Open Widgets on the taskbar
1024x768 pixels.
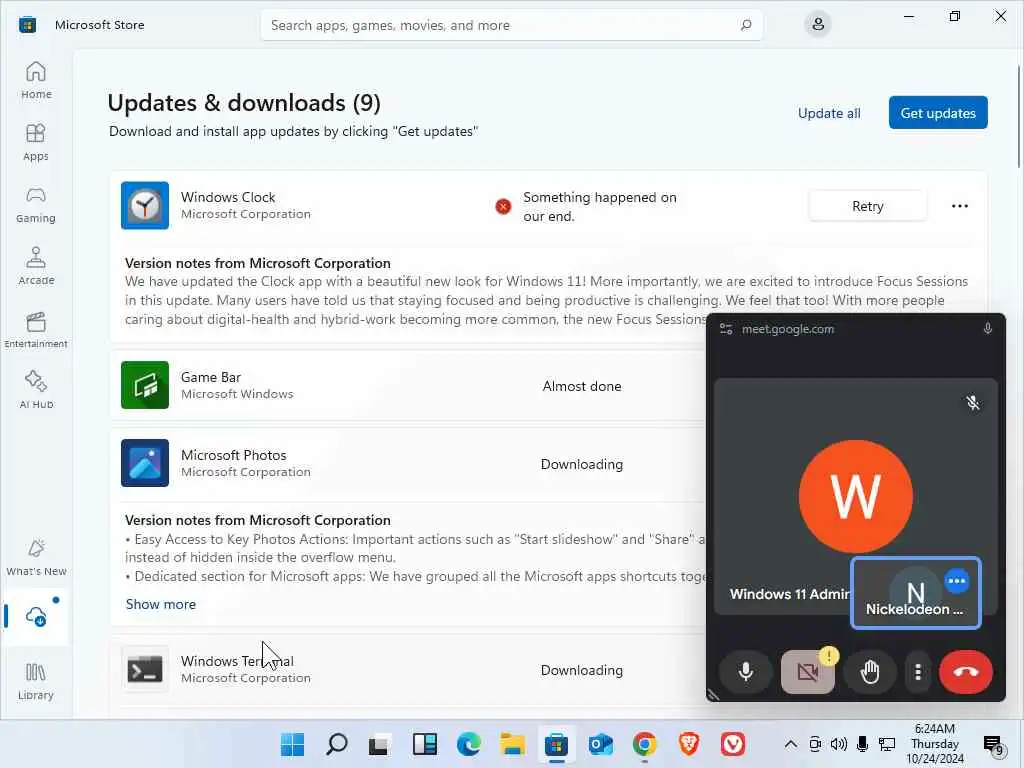(x=424, y=744)
